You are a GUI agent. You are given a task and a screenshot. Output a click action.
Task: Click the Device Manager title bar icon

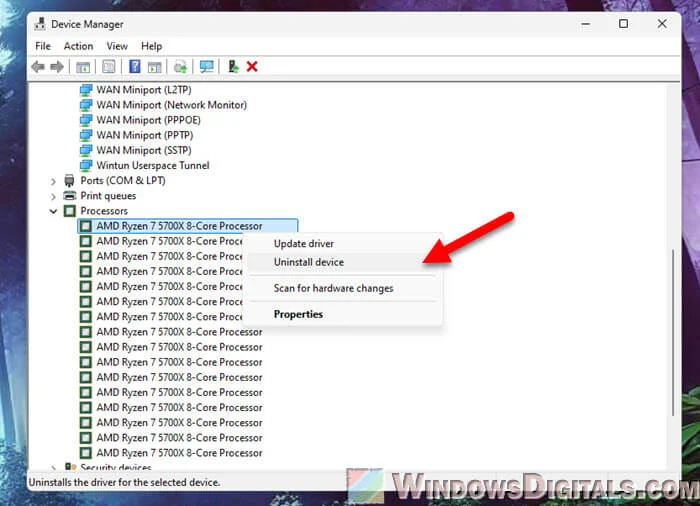40,24
